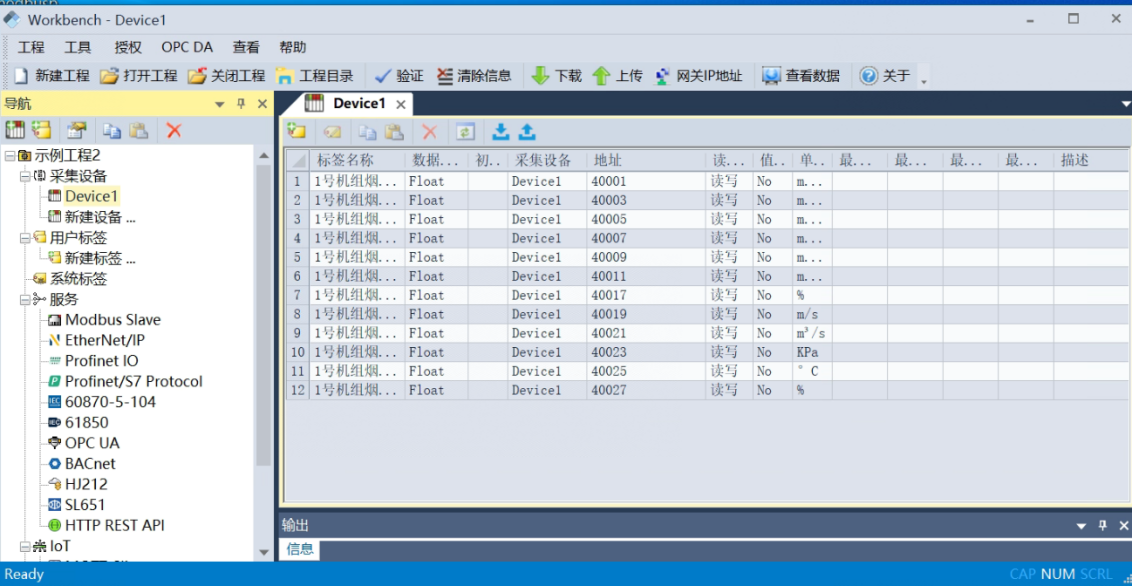This screenshot has height=586, width=1132.
Task: Click the green 上传 upload button
Action: coord(617,76)
